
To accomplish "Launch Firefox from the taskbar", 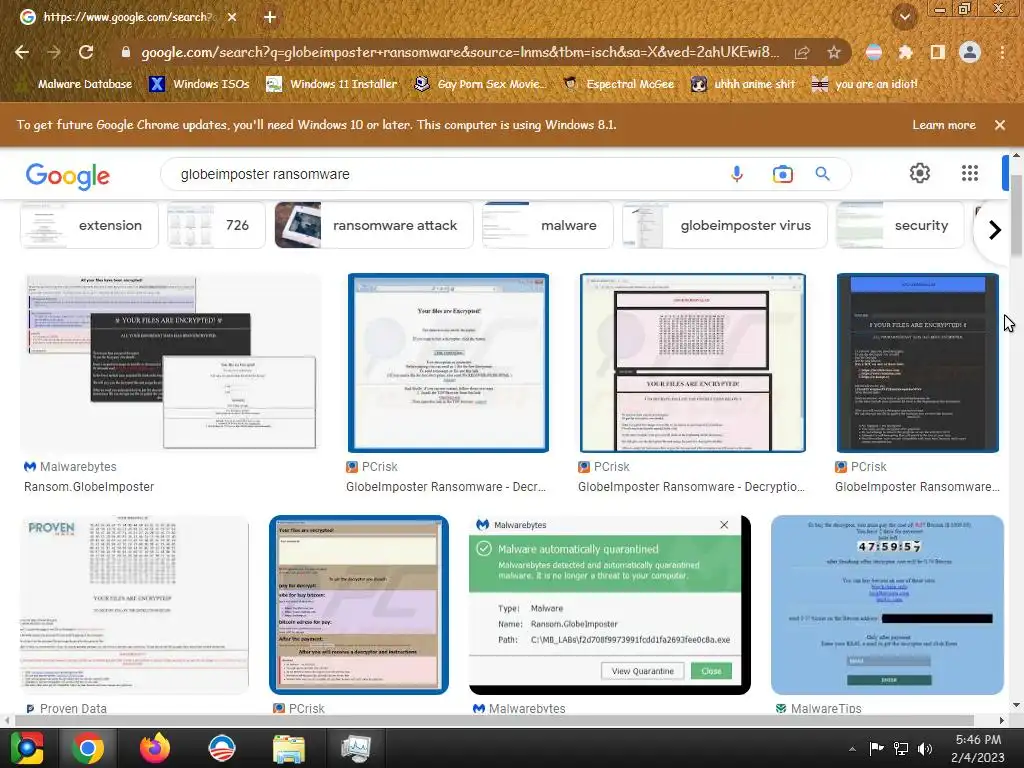I will tap(155, 748).
